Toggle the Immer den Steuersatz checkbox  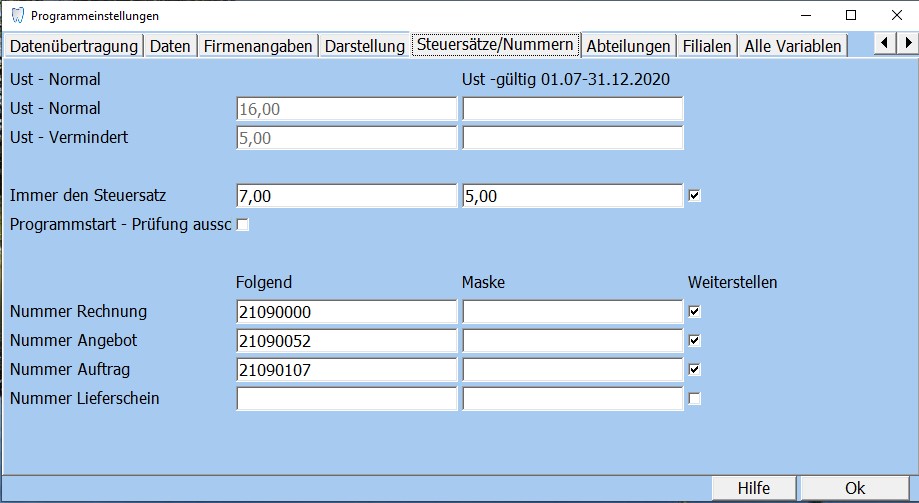(695, 196)
